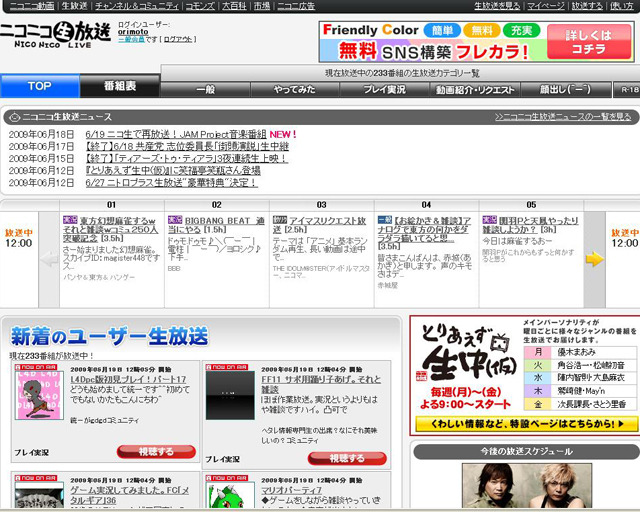Click マリオパーティ7 green dragon thumbnail
640x512 pixels.
pos(230,496)
